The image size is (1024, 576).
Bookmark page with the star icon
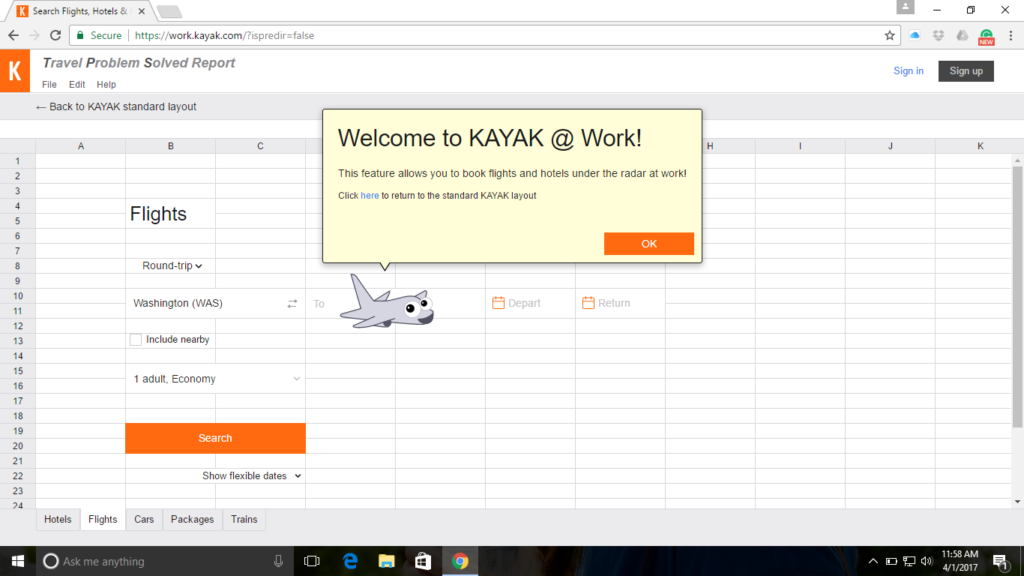pyautogui.click(x=889, y=35)
